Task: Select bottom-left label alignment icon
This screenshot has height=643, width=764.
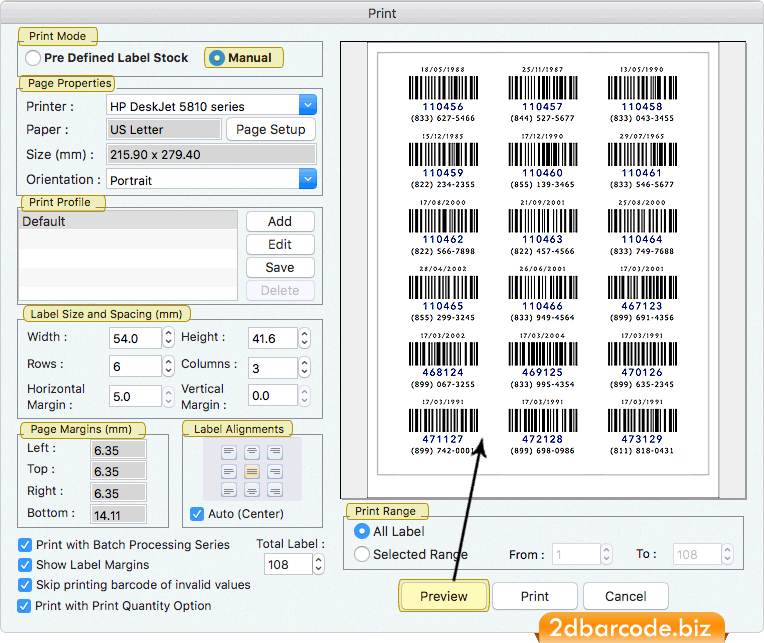Action: pos(229,490)
